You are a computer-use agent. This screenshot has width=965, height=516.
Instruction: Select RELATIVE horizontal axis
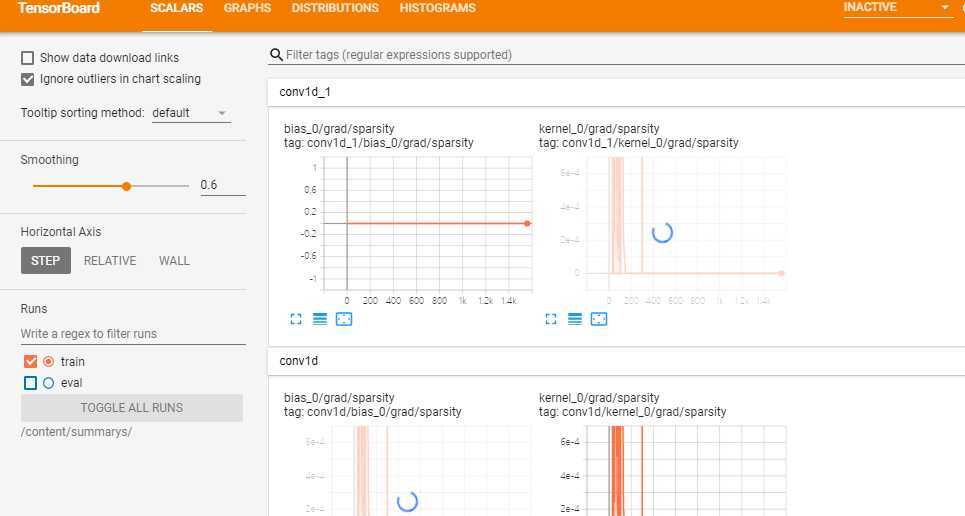[x=110, y=260]
